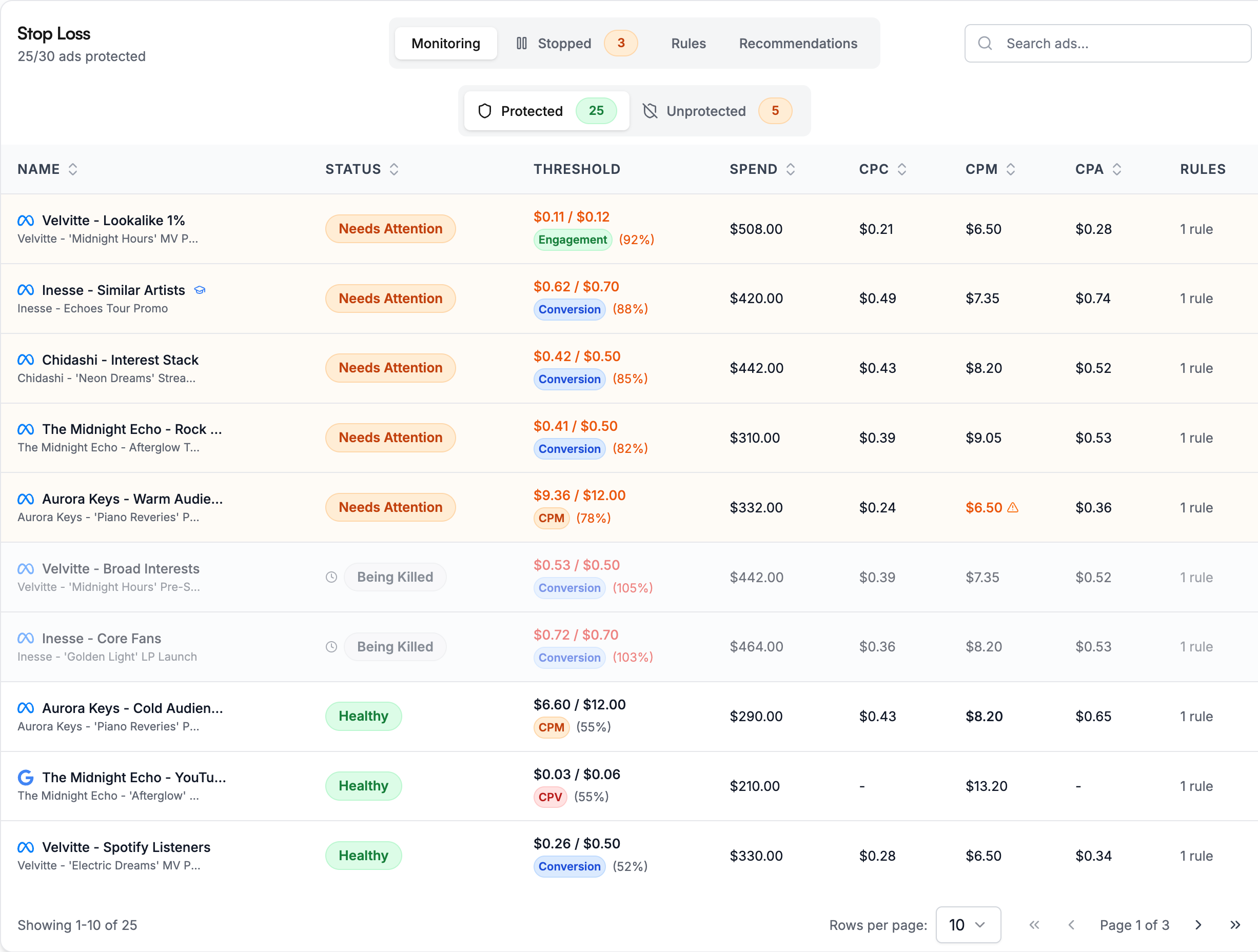The height and width of the screenshot is (952, 1258).
Task: Sort the table by SPEND column
Action: coord(762,169)
